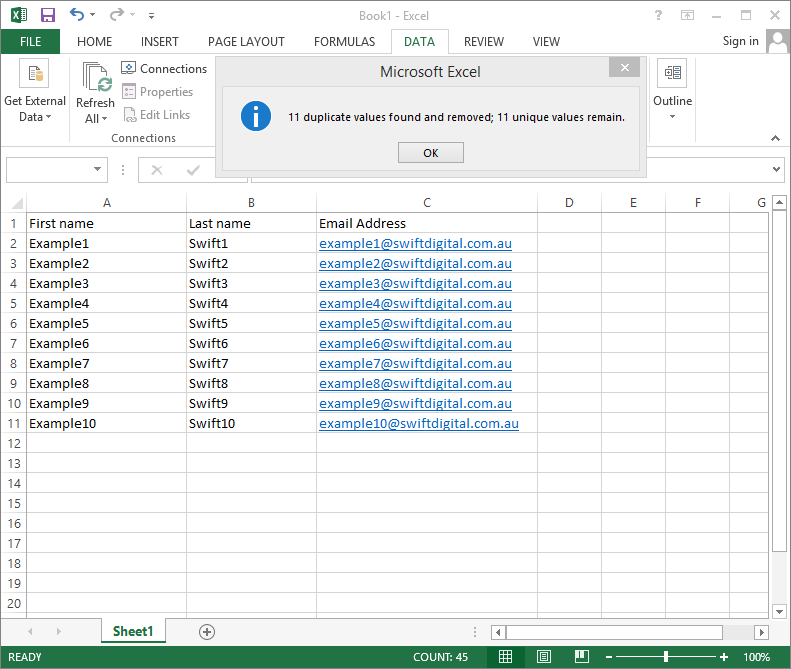
Task: Expand the formula bar chevron
Action: coord(776,169)
